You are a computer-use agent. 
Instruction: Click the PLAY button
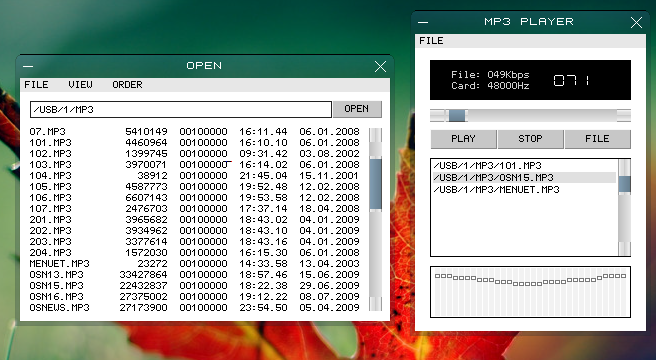[x=463, y=139]
